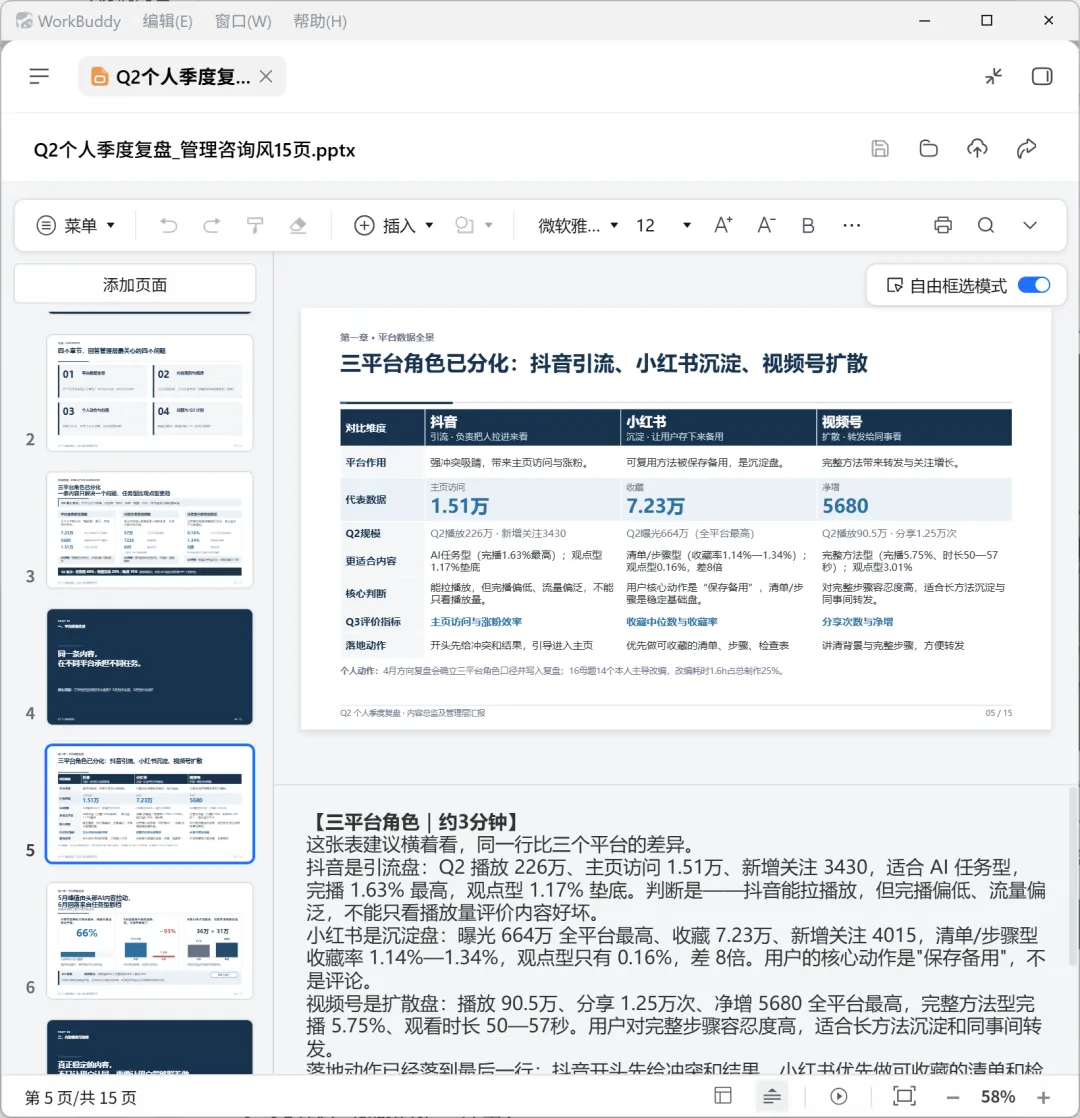The width and height of the screenshot is (1080, 1118).
Task: Click 主页访问与涨粉效率 text
Action: point(476,622)
